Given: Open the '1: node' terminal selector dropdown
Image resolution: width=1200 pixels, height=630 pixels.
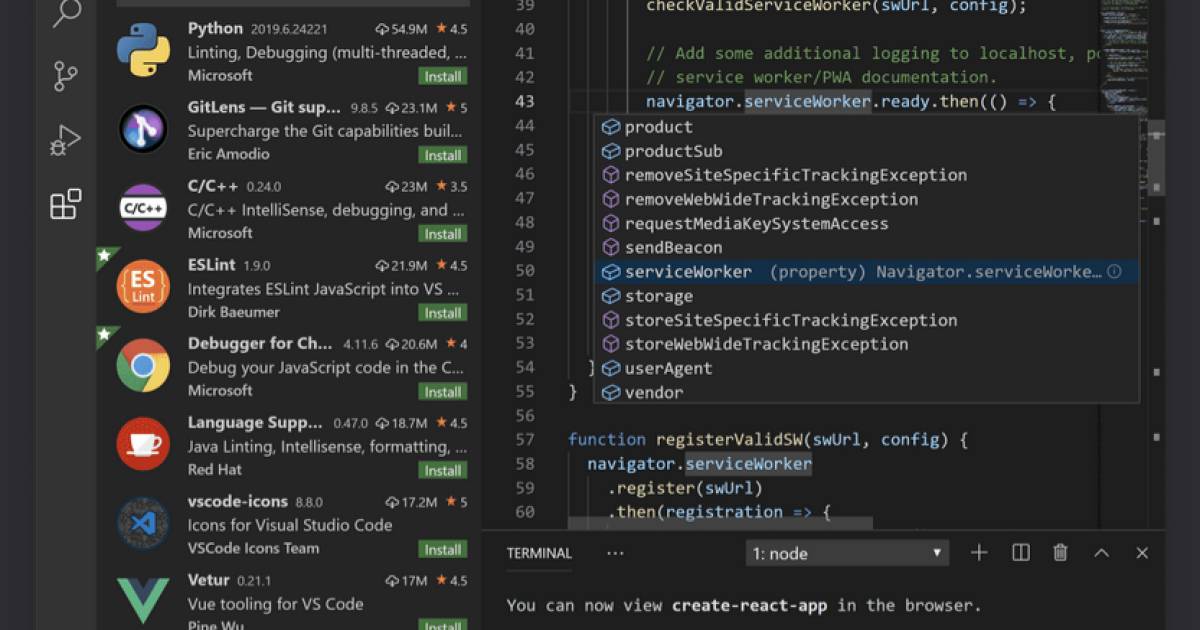Looking at the screenshot, I should coord(847,552).
